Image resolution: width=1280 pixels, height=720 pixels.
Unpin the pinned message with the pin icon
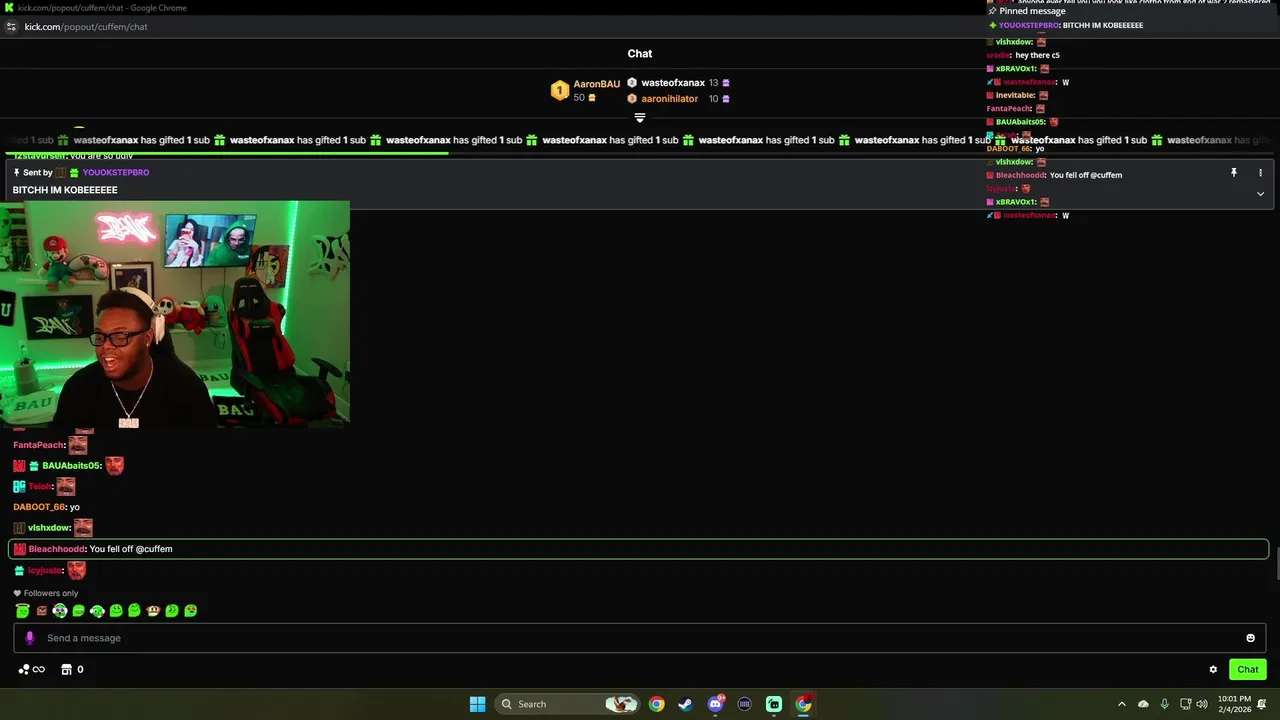click(1234, 173)
